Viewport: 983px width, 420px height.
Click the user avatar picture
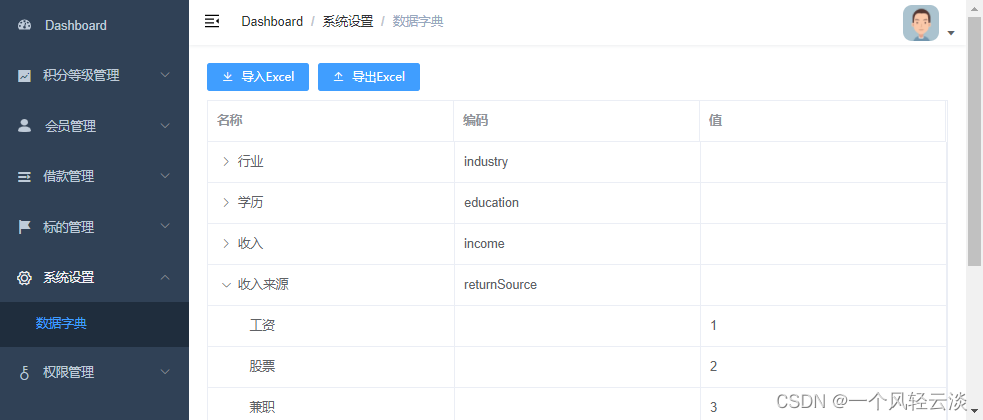point(920,23)
